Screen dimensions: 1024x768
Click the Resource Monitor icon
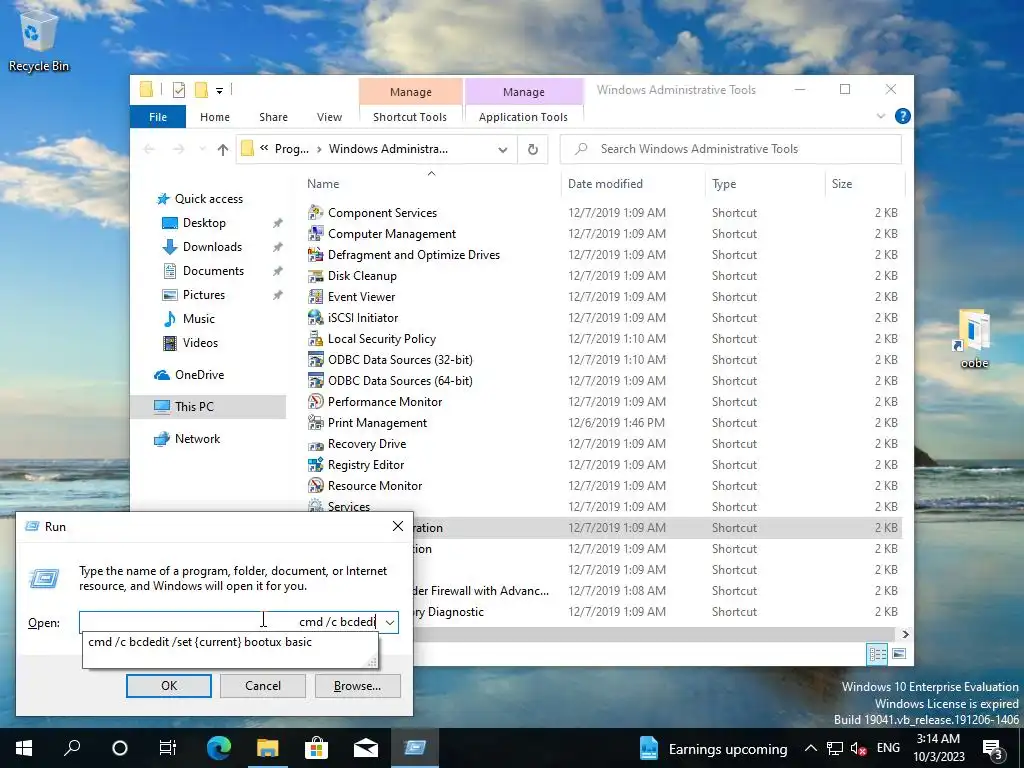tap(315, 485)
